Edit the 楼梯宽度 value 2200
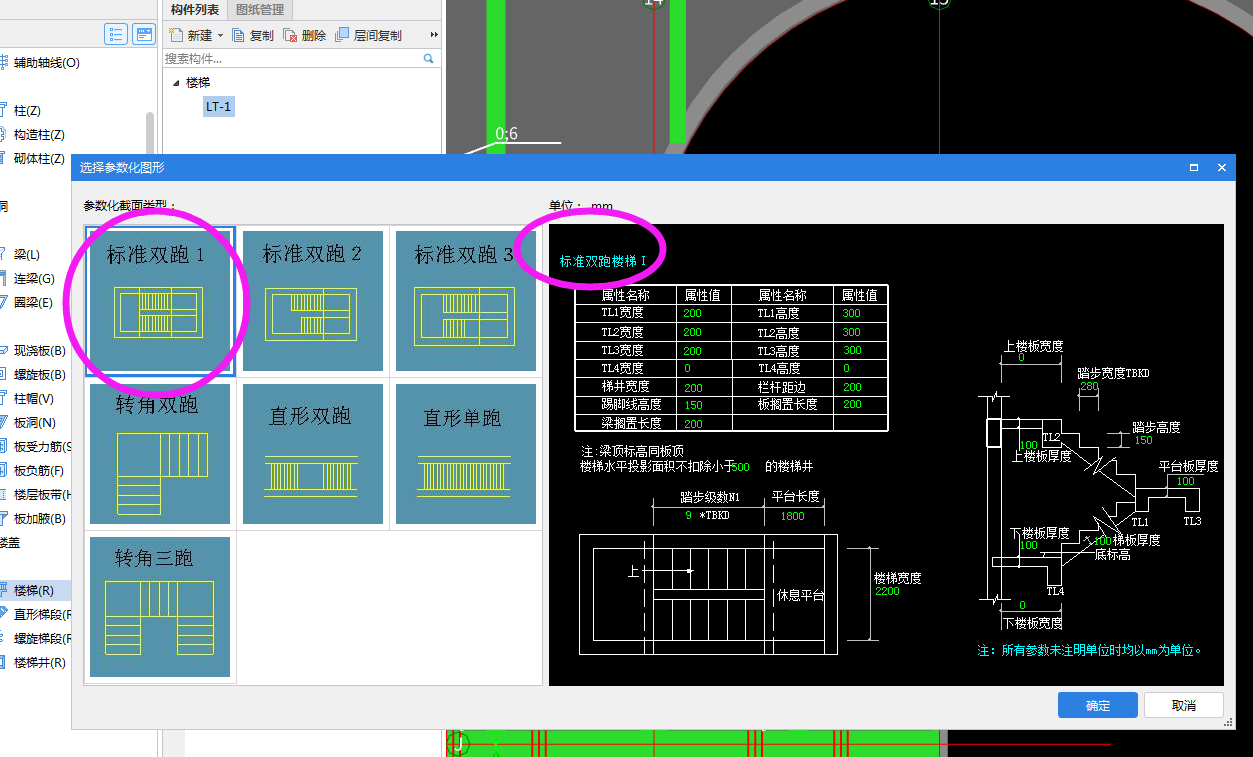 [886, 591]
